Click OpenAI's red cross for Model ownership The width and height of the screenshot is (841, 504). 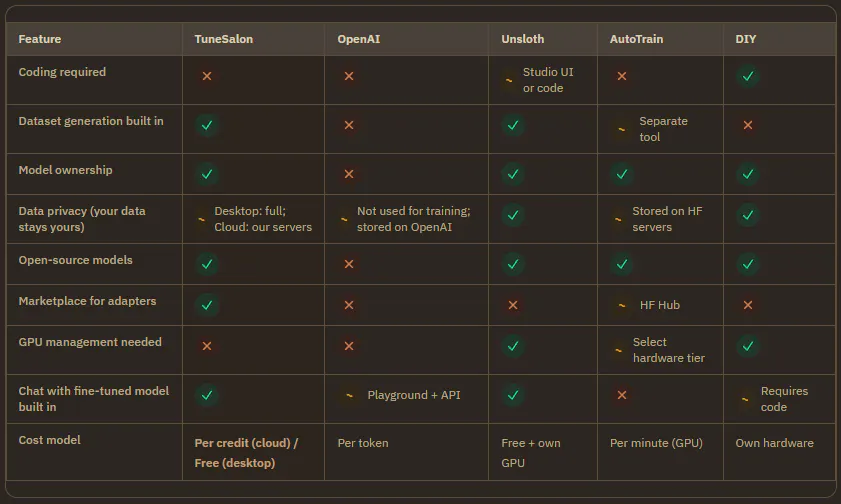tap(349, 174)
